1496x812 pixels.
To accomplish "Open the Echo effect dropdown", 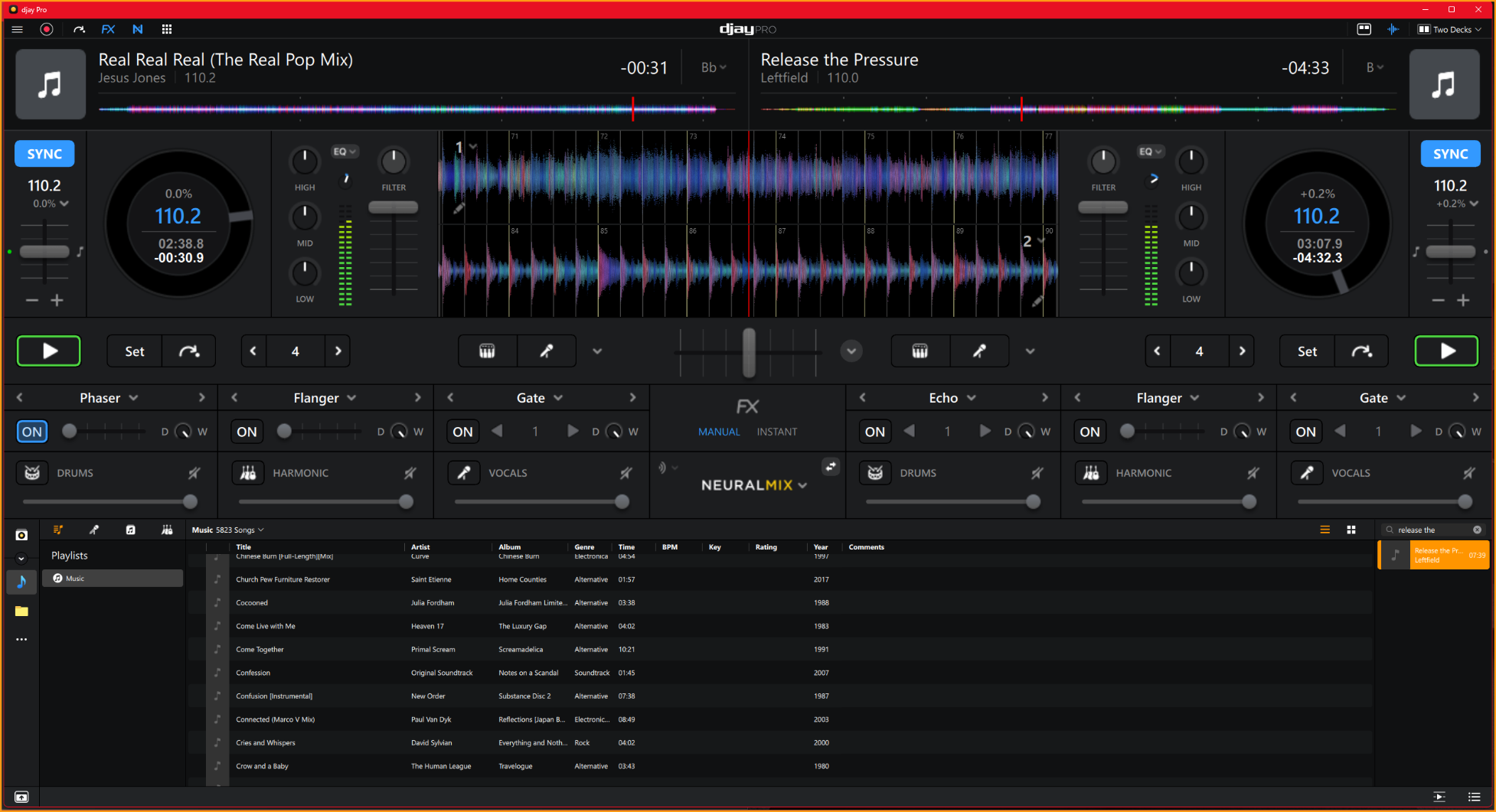I will (952, 398).
